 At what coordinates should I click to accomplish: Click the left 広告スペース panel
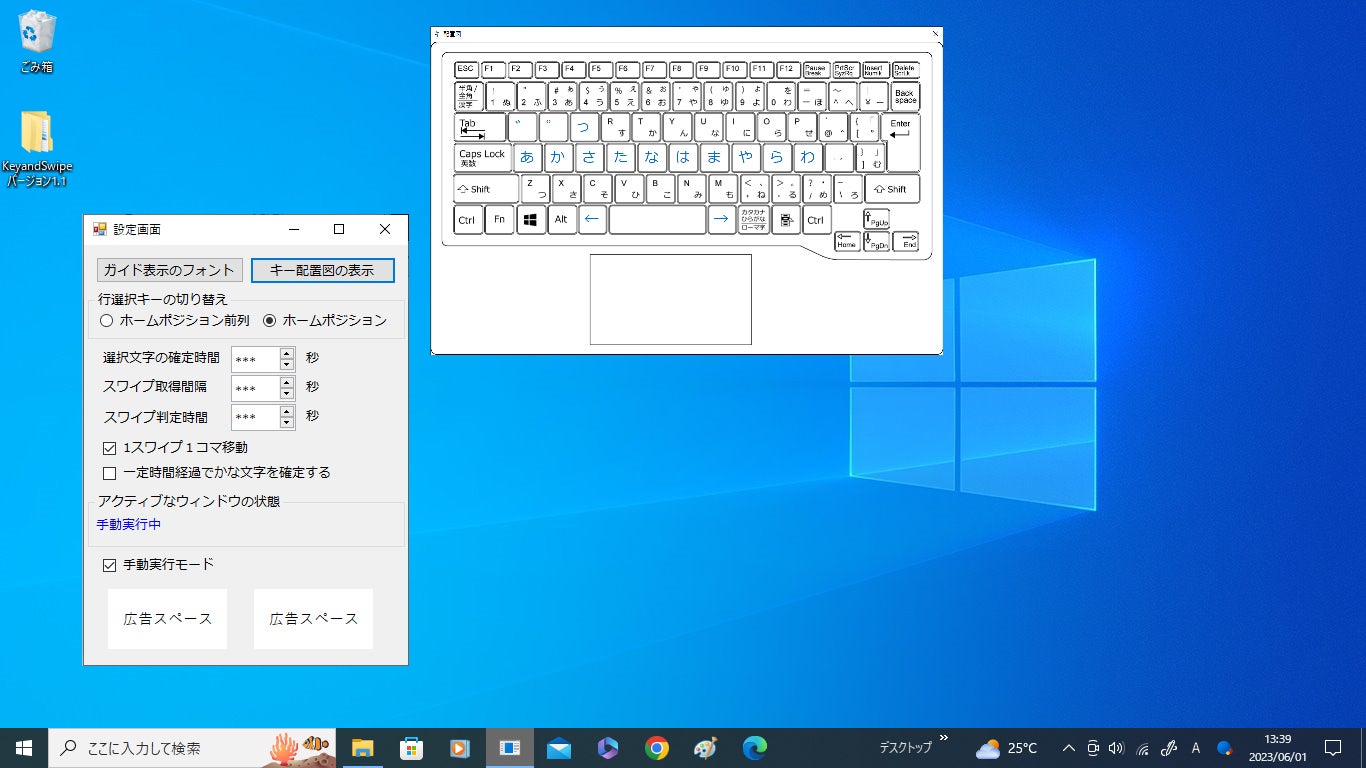point(168,619)
